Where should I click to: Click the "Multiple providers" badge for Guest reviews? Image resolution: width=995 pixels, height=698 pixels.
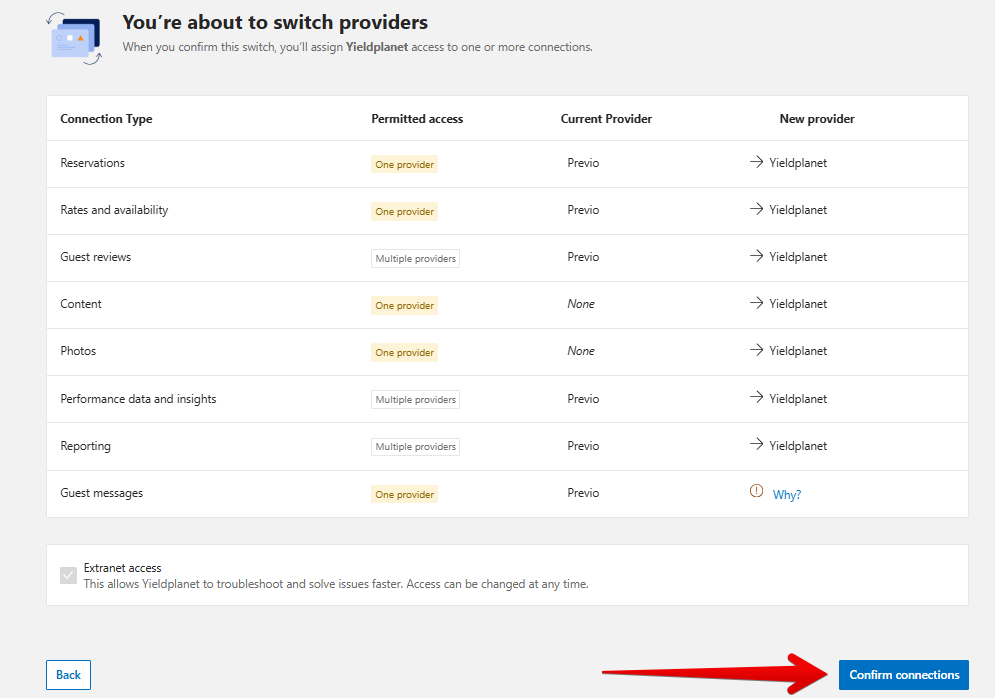click(x=415, y=258)
